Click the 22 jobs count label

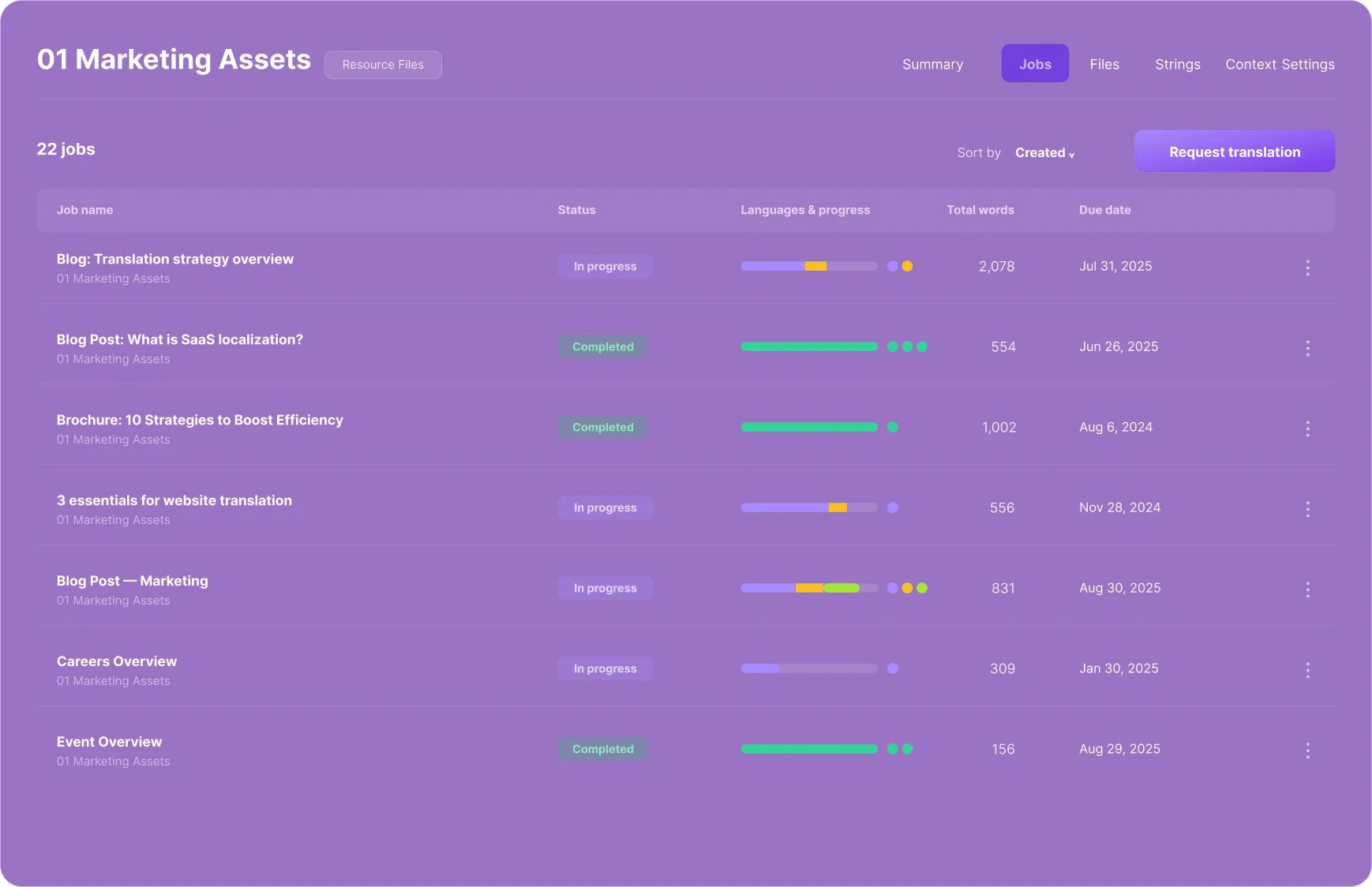click(66, 149)
